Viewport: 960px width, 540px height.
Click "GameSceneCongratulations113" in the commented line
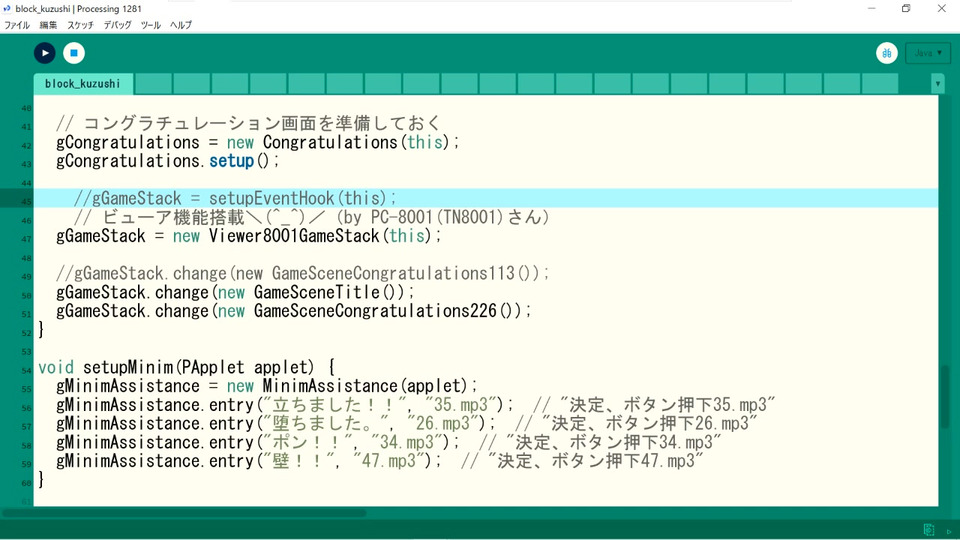pos(393,273)
